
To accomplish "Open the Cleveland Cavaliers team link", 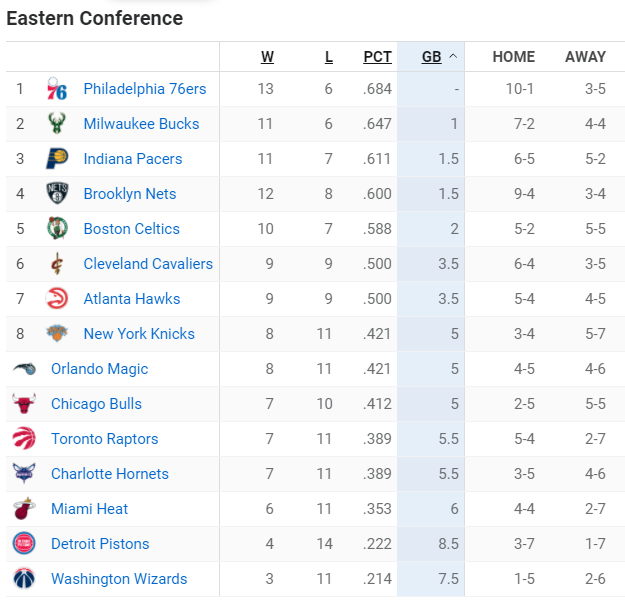I will [x=148, y=264].
